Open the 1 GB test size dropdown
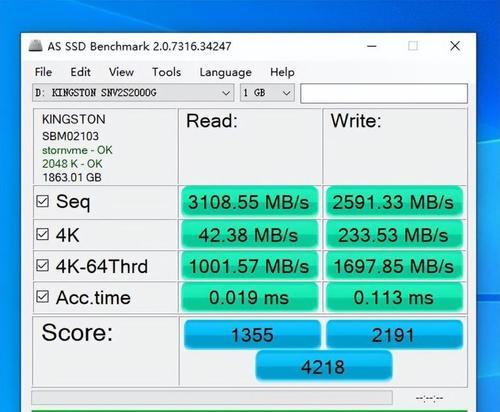This screenshot has height=412, width=500. click(x=267, y=93)
